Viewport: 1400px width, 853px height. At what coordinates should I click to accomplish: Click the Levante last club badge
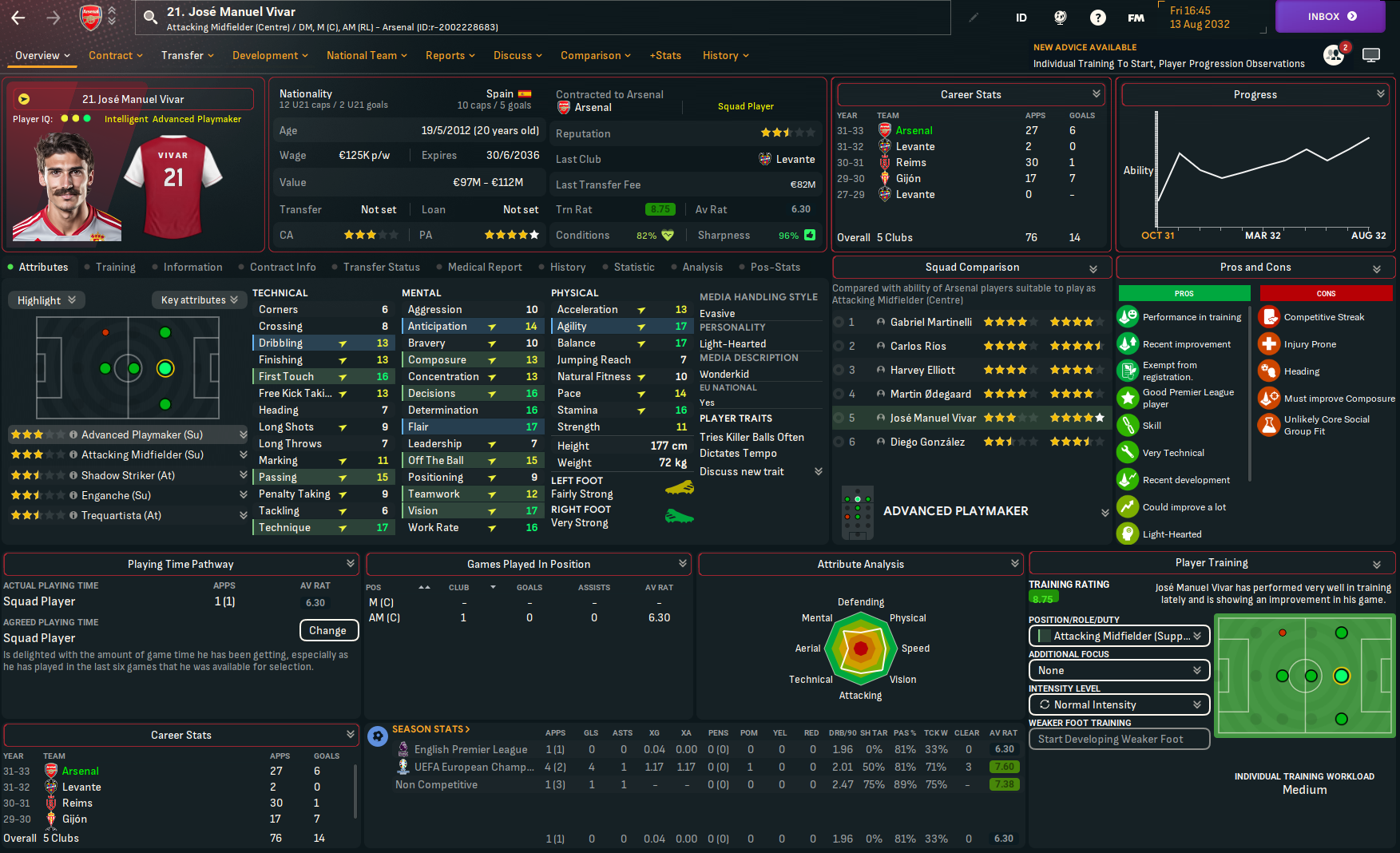(x=765, y=159)
